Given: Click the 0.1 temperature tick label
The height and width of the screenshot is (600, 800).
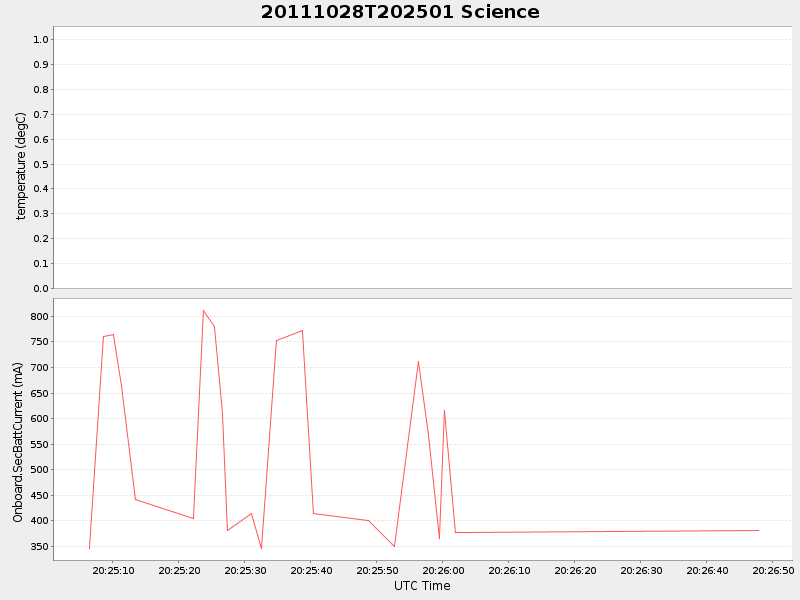Looking at the screenshot, I should click(x=41, y=263).
